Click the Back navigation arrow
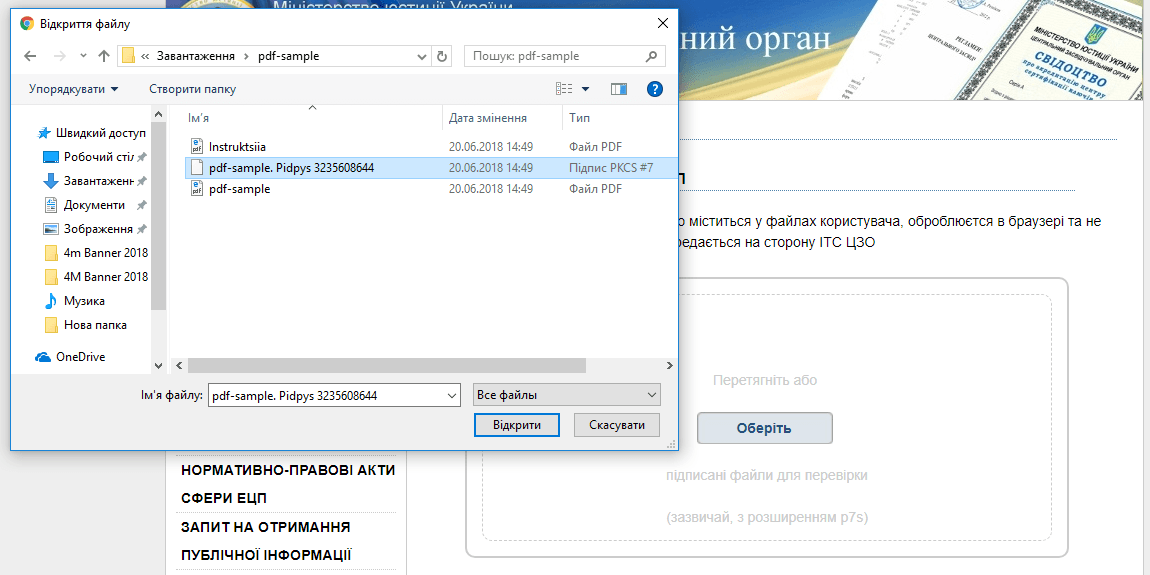The height and width of the screenshot is (575, 1150). click(30, 56)
